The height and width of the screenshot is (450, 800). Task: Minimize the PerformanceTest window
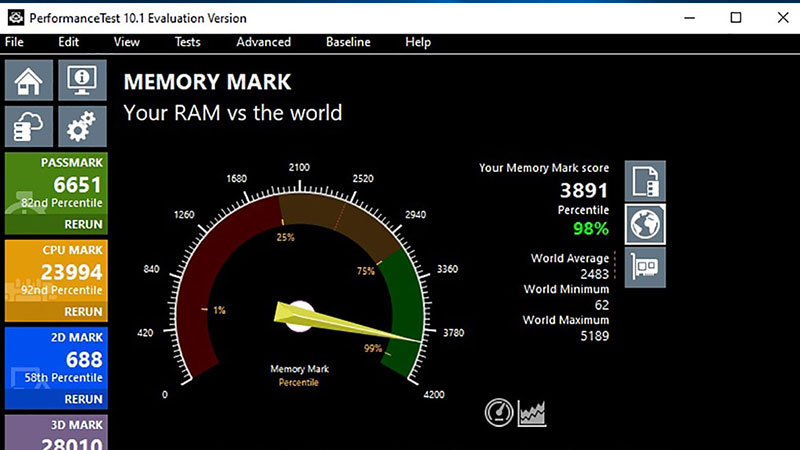coord(690,18)
